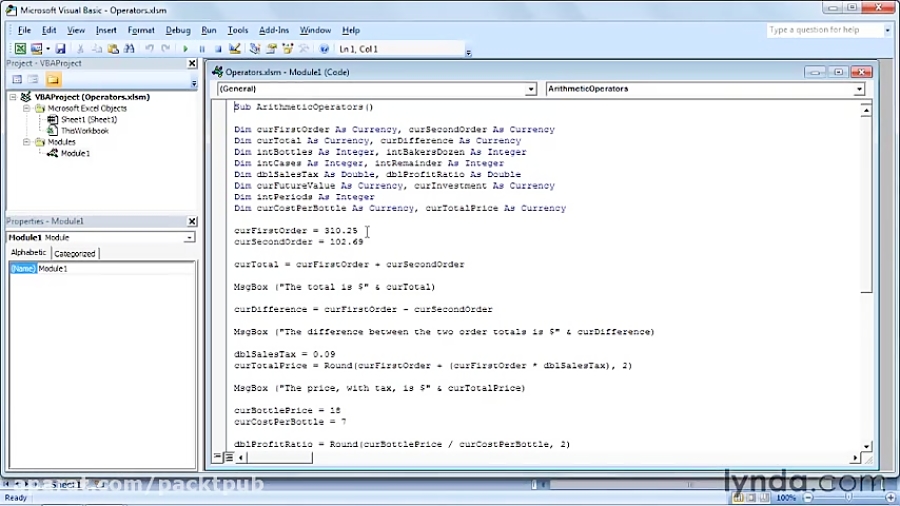The height and width of the screenshot is (506, 900).
Task: Collapse the Microsoft Excel Objects folder
Action: click(26, 108)
